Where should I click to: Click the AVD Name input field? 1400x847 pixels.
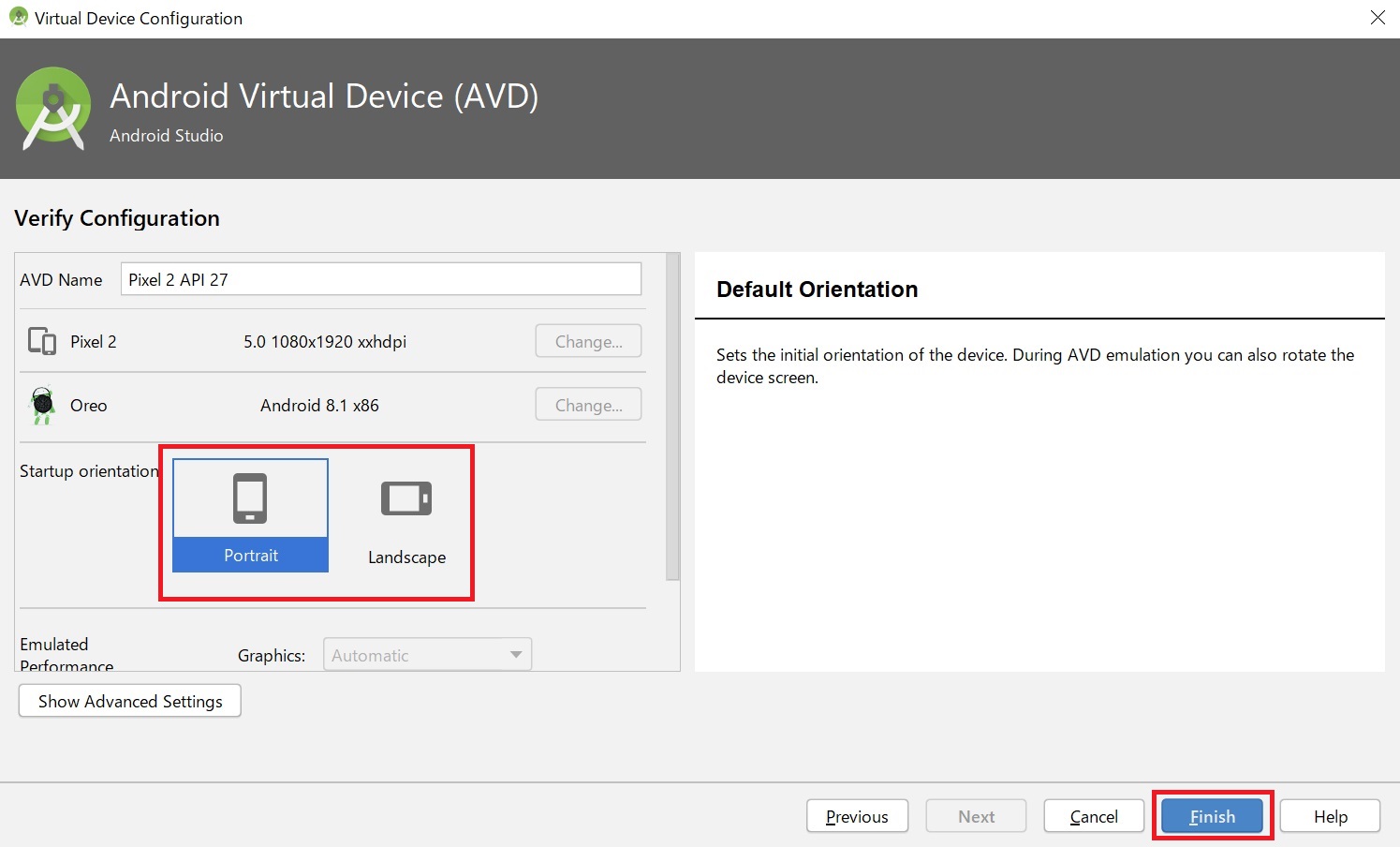(380, 279)
